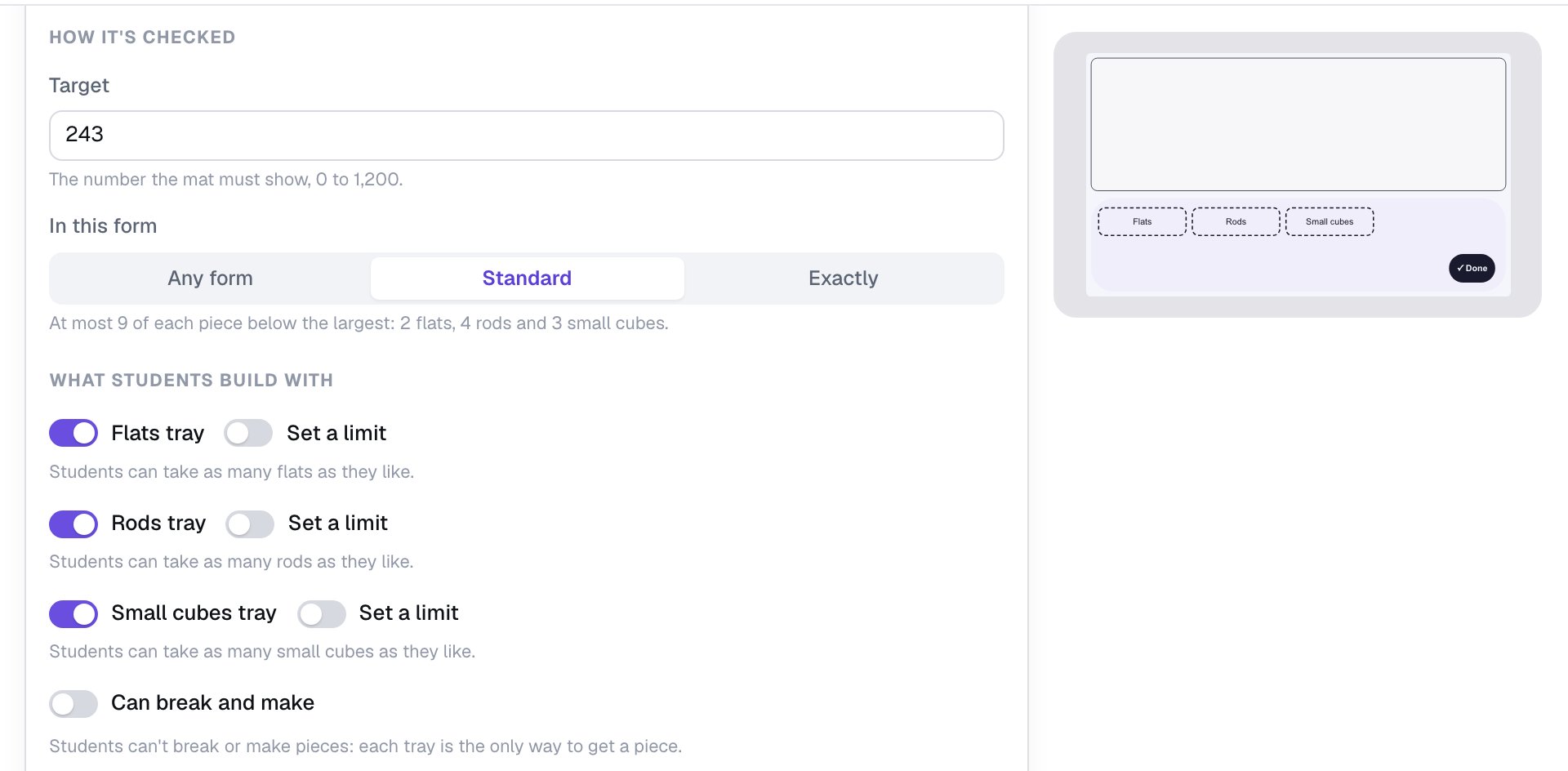Click the Done button in the preview
1568x771 pixels.
[1472, 268]
